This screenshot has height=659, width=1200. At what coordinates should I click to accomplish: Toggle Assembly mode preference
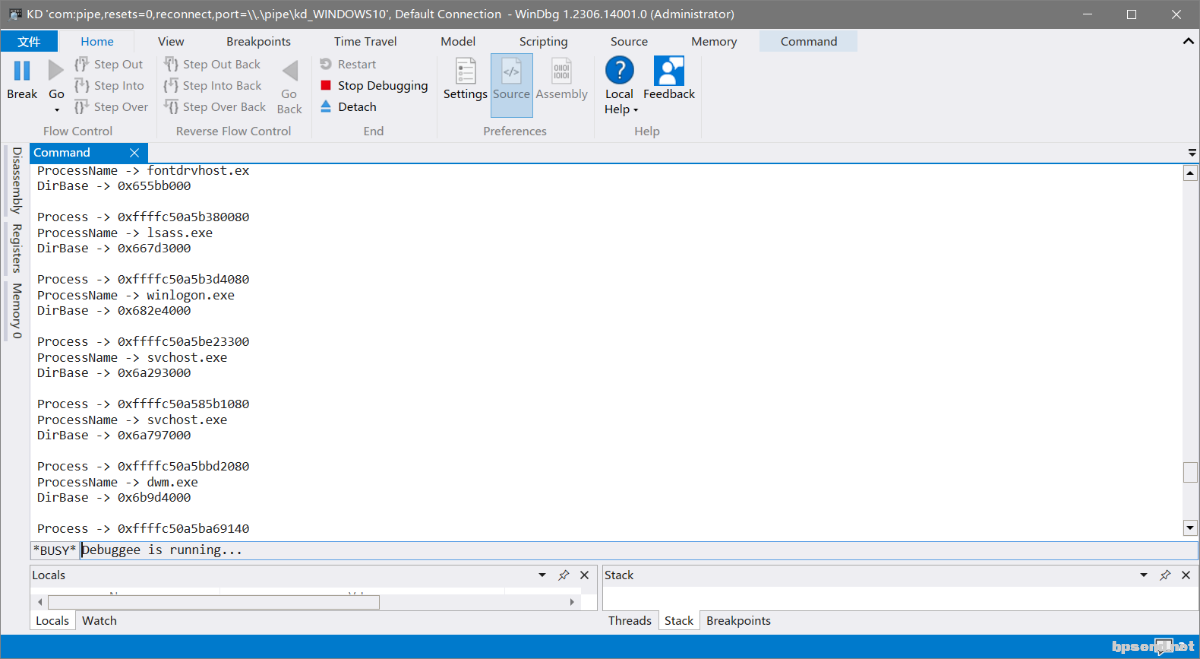click(x=562, y=79)
